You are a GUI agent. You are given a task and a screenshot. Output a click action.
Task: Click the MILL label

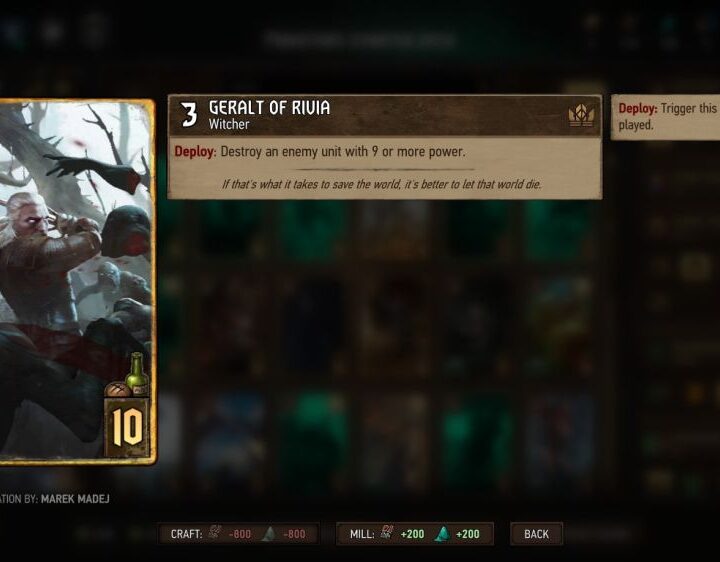click(362, 534)
